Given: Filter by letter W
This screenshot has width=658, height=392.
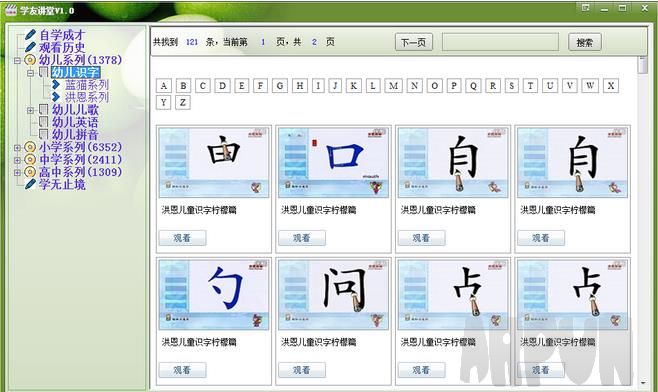Looking at the screenshot, I should 590,86.
